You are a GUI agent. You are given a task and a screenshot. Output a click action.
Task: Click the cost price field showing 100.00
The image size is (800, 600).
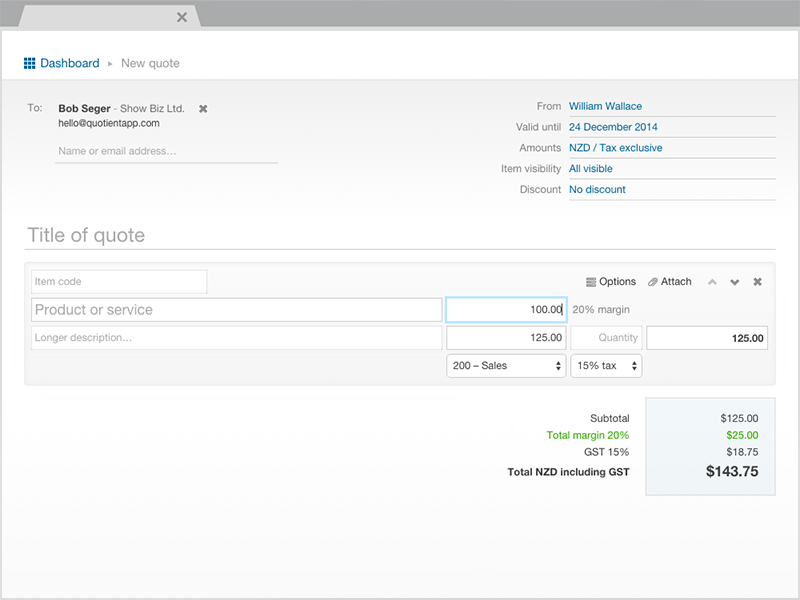506,310
